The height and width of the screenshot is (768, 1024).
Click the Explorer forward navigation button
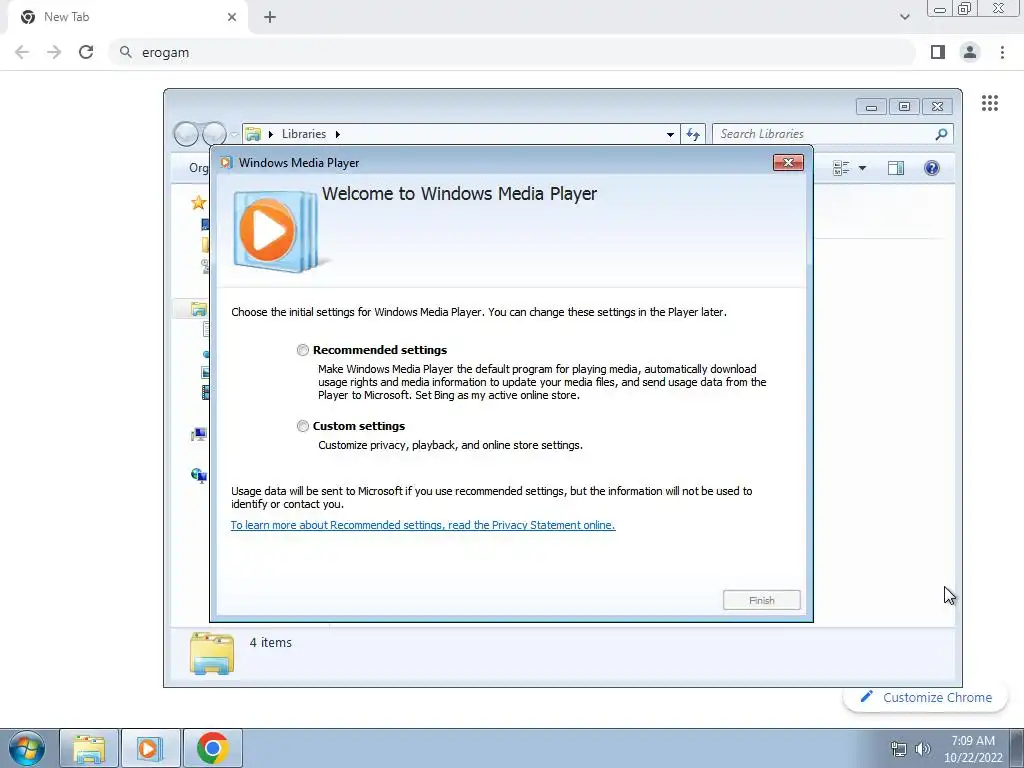pyautogui.click(x=214, y=134)
